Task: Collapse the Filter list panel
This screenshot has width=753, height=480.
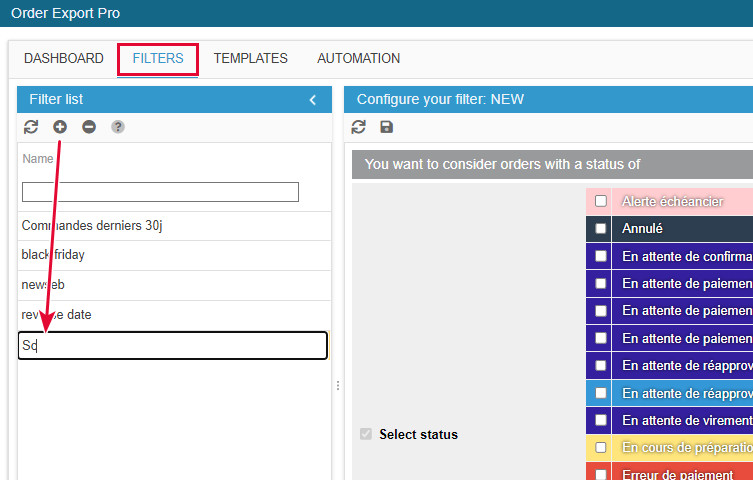Action: coord(312,100)
